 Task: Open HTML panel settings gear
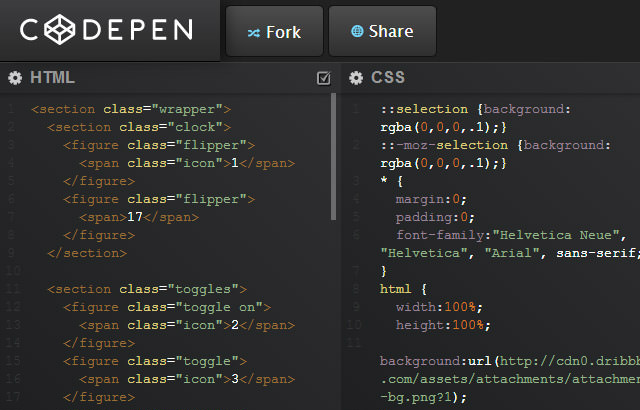[x=15, y=78]
